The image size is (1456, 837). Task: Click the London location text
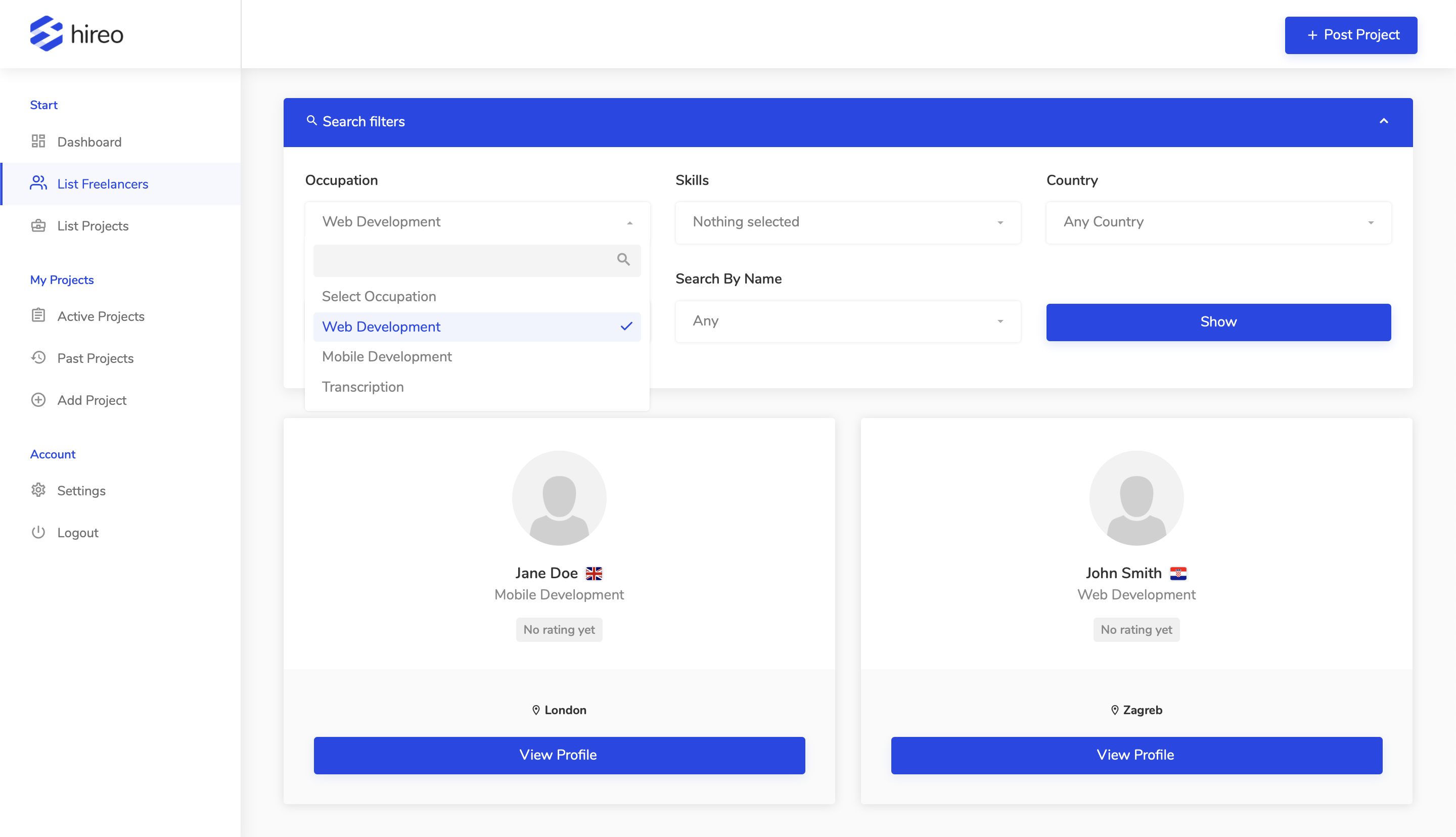pyautogui.click(x=566, y=710)
